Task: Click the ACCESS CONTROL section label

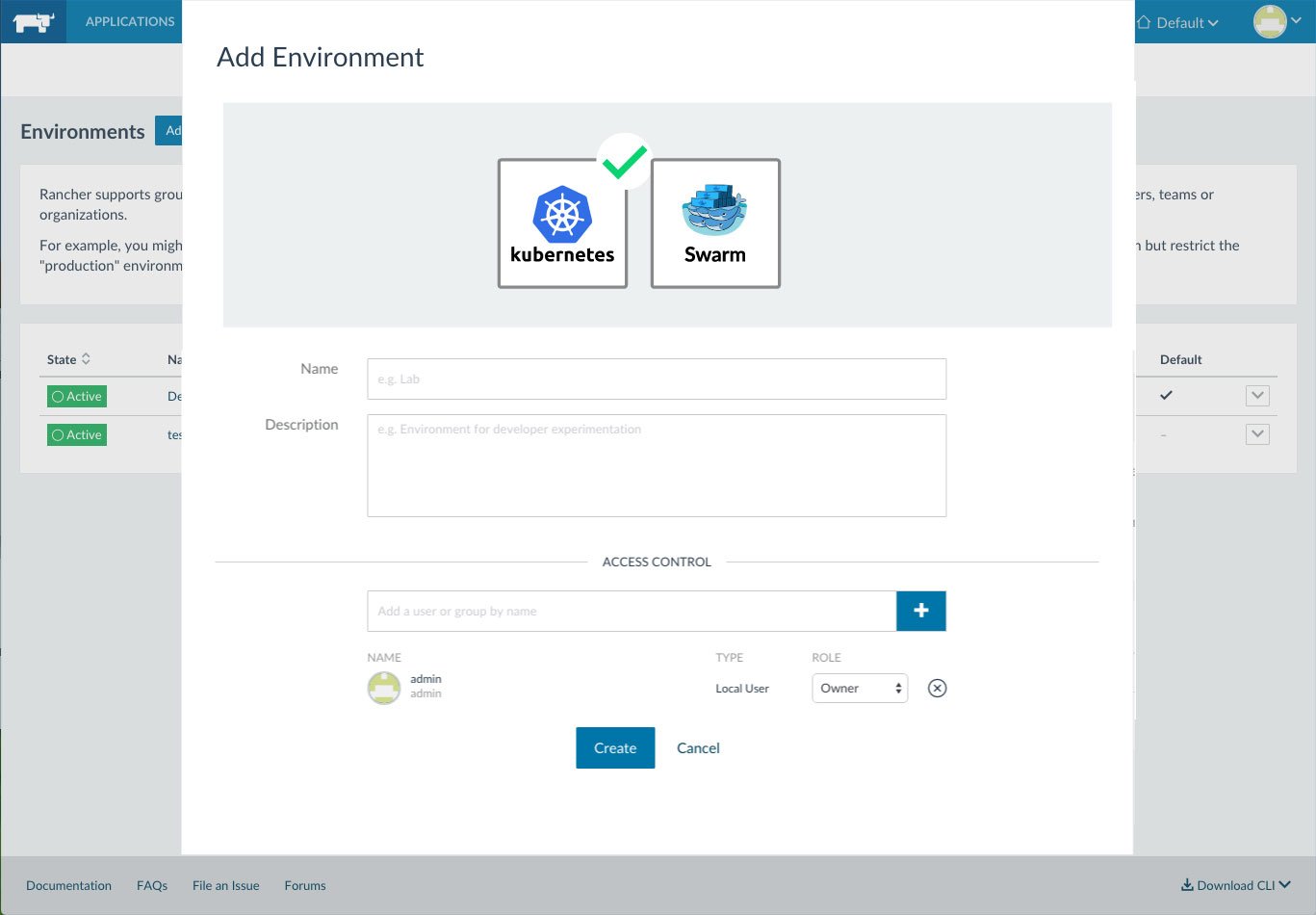Action: (657, 562)
